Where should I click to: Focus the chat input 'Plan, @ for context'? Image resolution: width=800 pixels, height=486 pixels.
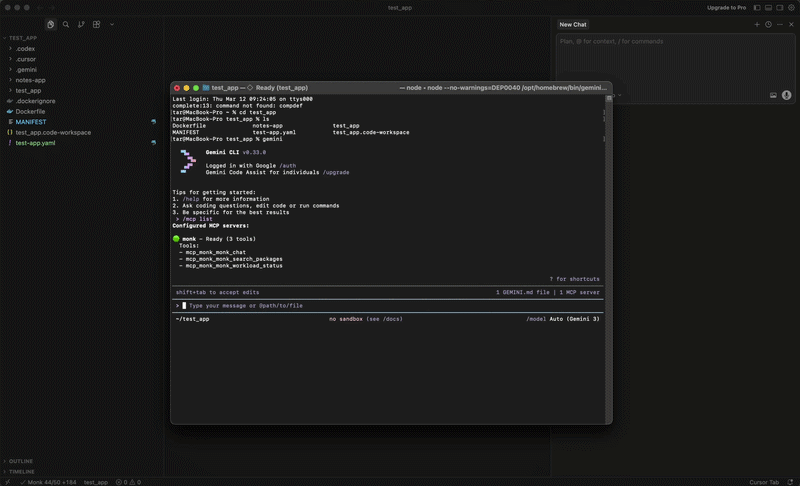pyautogui.click(x=675, y=41)
